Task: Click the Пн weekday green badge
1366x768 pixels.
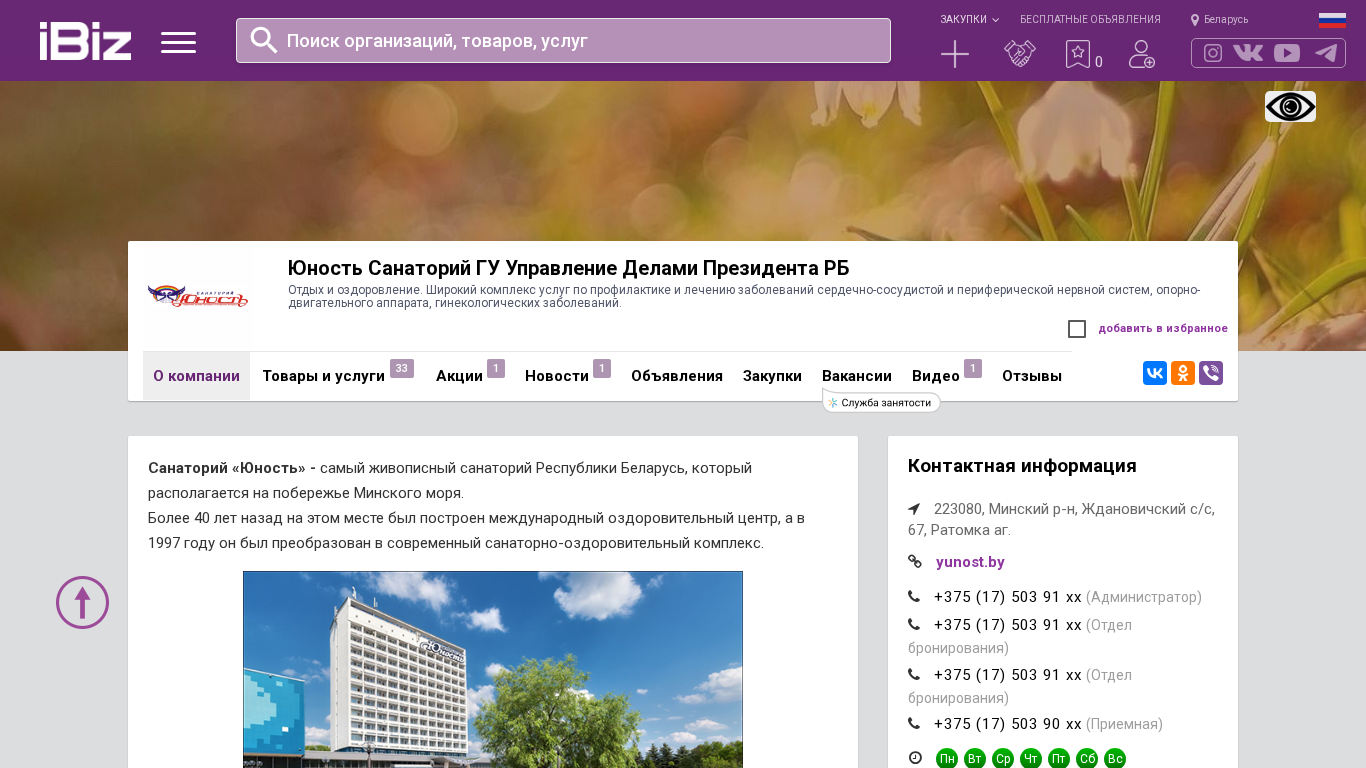Action: click(947, 759)
